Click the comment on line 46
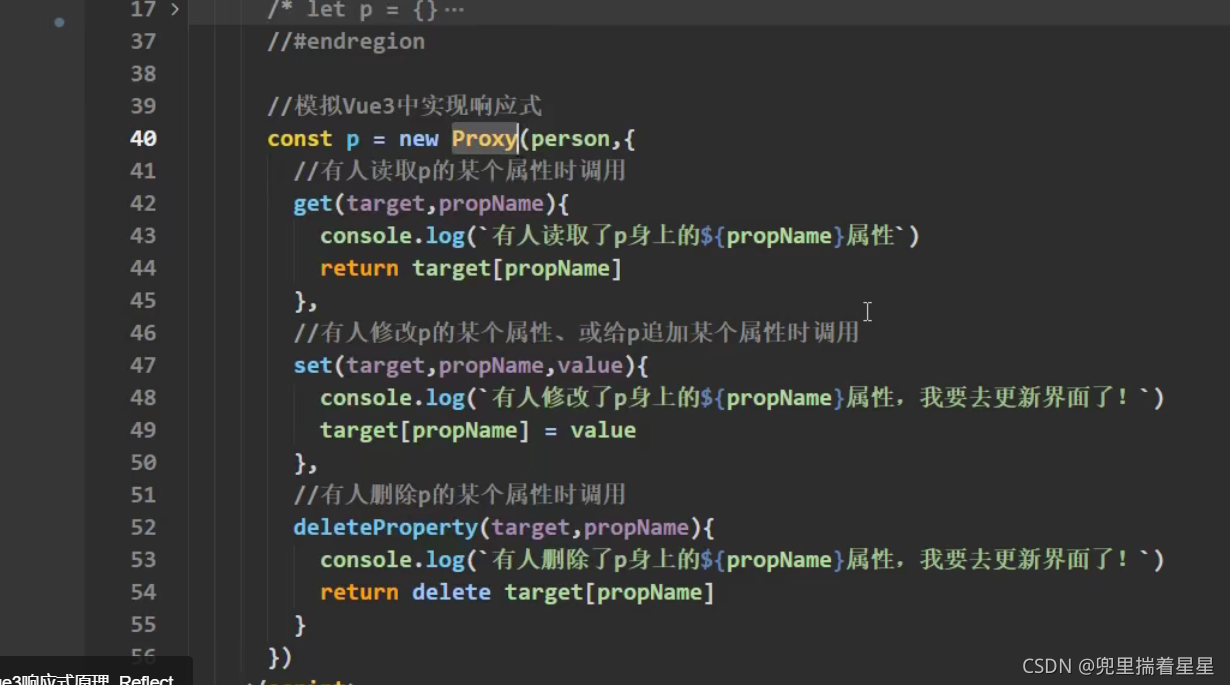This screenshot has height=685, width=1230. (x=576, y=333)
